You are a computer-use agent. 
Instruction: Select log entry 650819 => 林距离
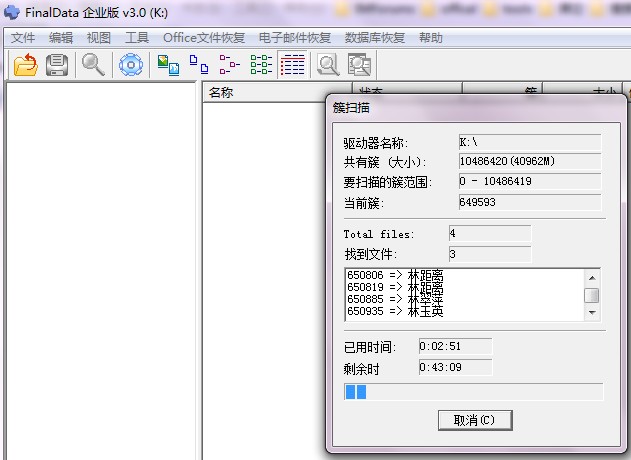point(395,287)
